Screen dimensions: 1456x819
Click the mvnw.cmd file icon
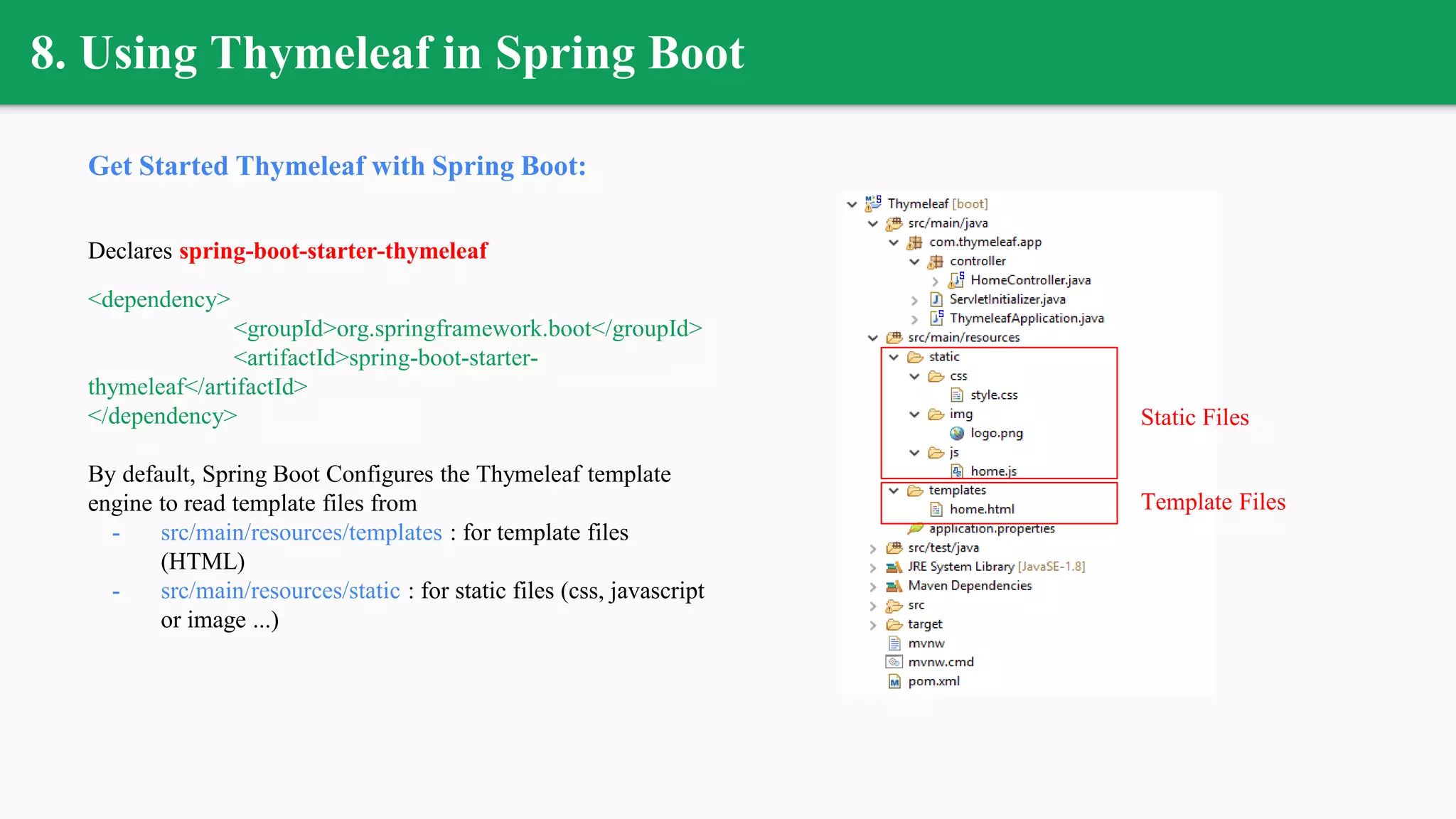tap(894, 663)
